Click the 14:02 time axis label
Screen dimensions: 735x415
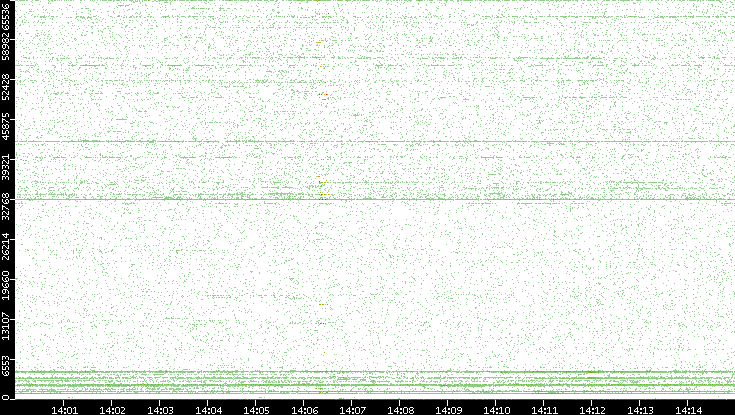112,410
